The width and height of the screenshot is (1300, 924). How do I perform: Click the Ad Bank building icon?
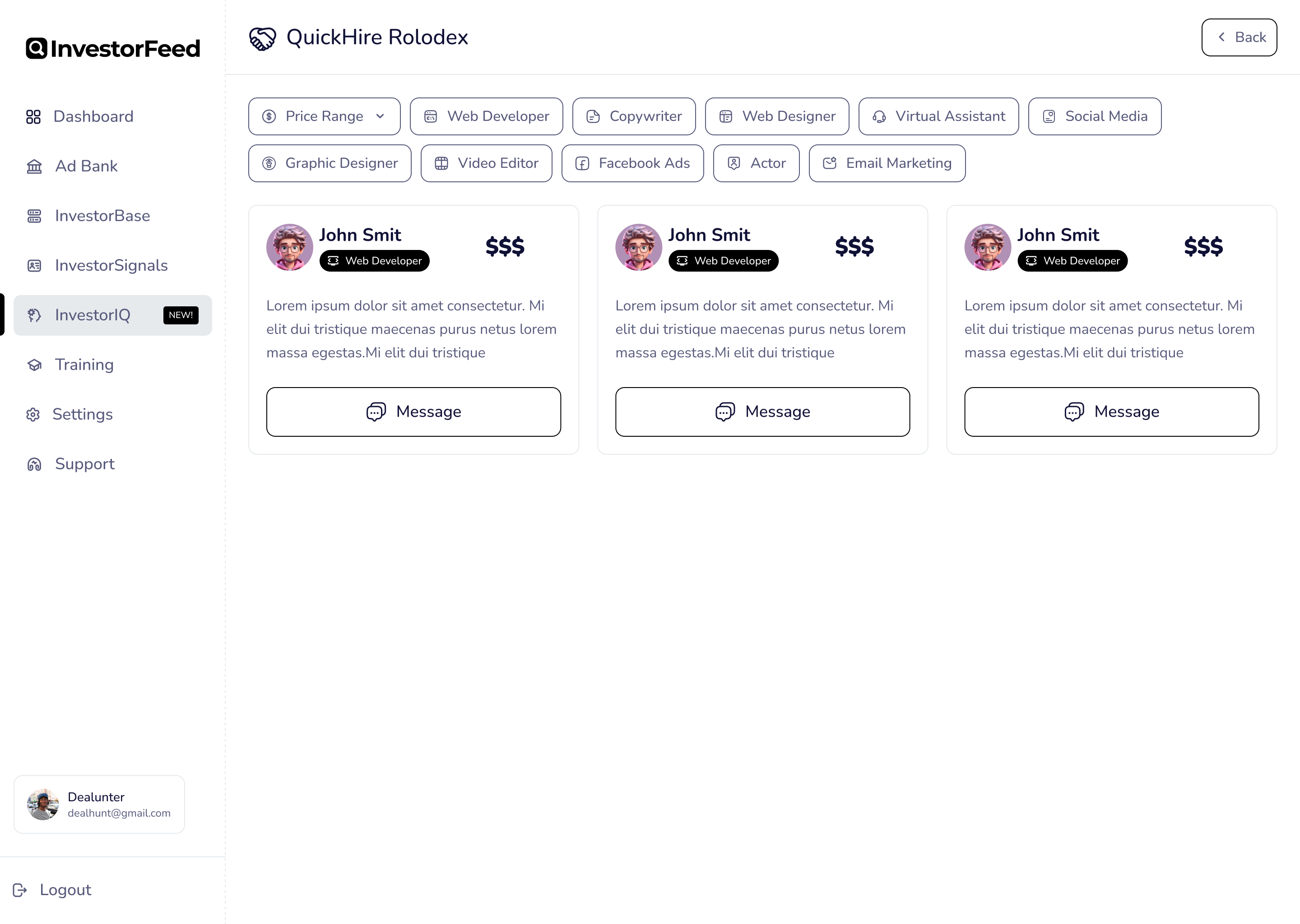pos(34,166)
